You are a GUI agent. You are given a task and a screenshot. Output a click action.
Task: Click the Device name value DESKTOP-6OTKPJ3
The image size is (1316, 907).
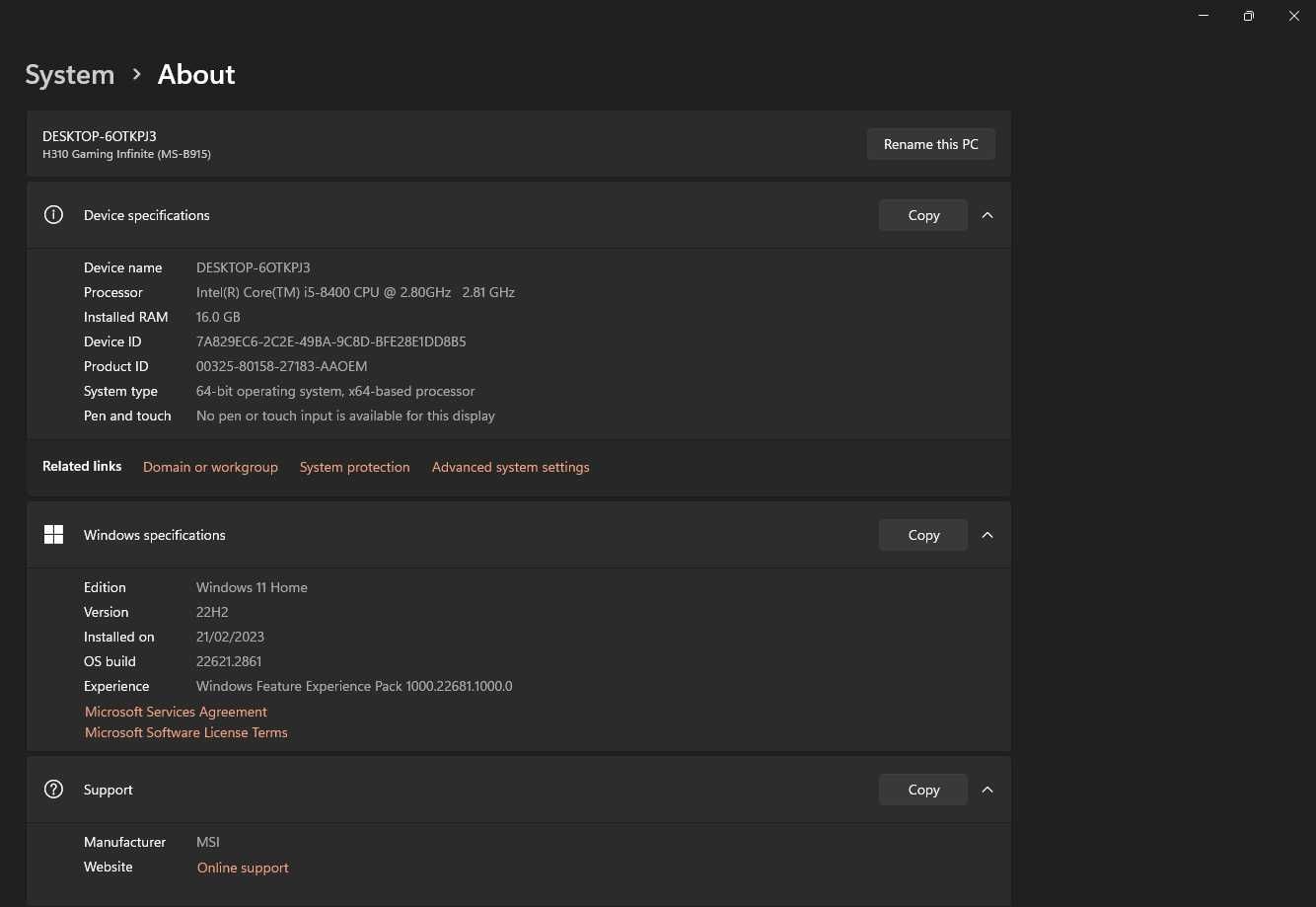(x=254, y=267)
